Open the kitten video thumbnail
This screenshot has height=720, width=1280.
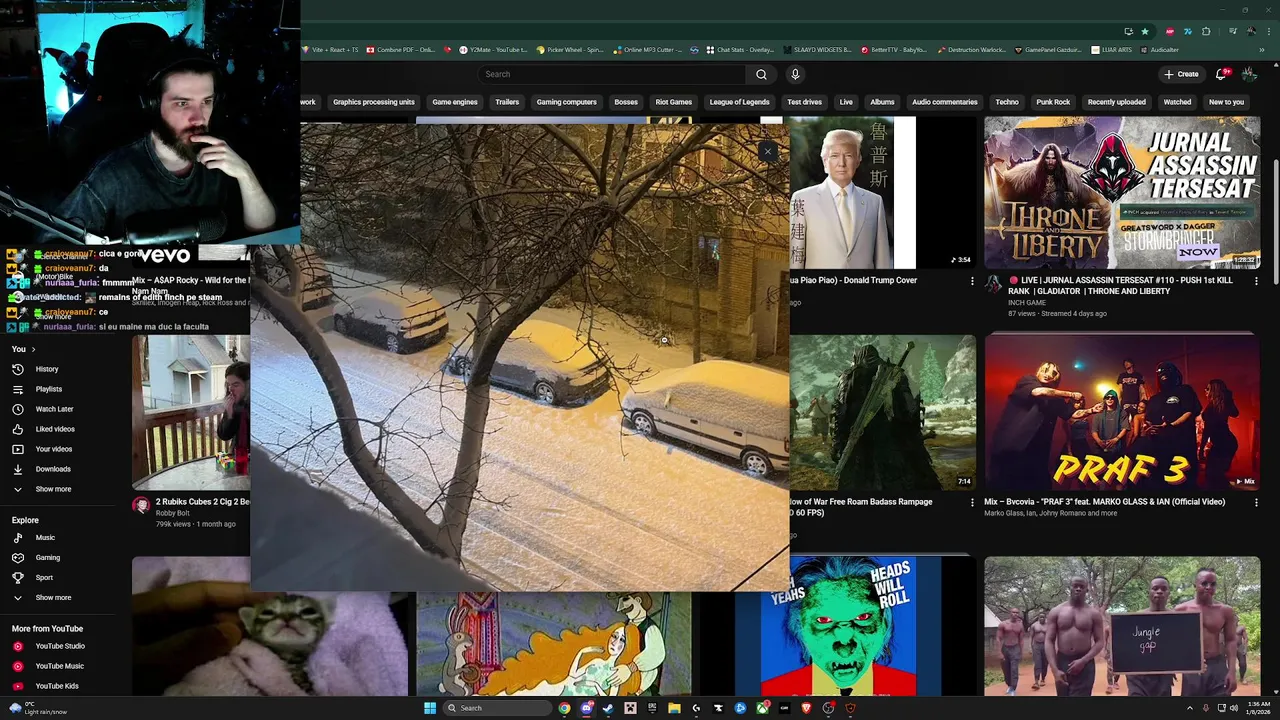pos(270,626)
